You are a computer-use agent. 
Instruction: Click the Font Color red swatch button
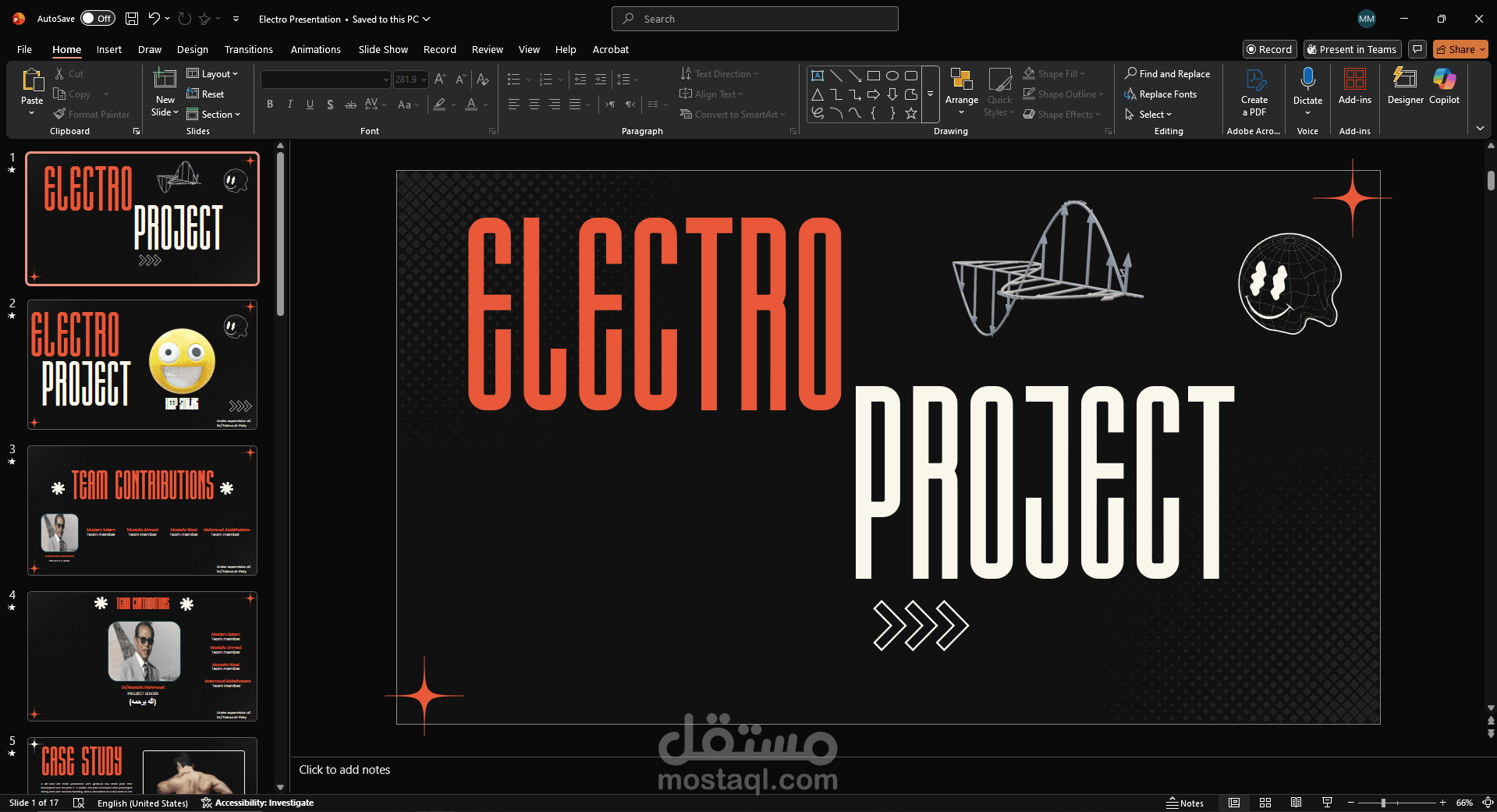click(471, 104)
